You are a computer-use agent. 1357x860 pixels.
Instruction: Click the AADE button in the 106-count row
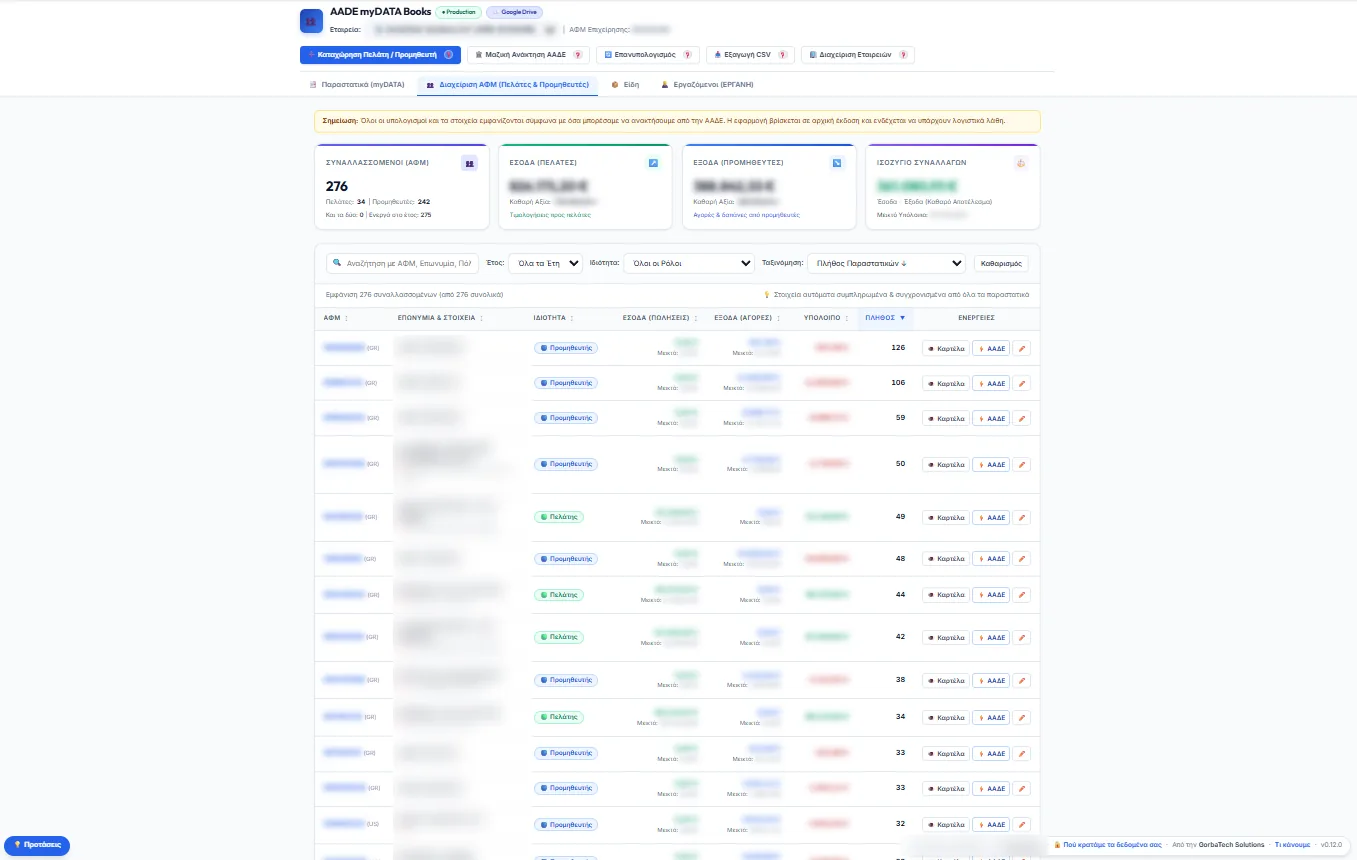991,383
